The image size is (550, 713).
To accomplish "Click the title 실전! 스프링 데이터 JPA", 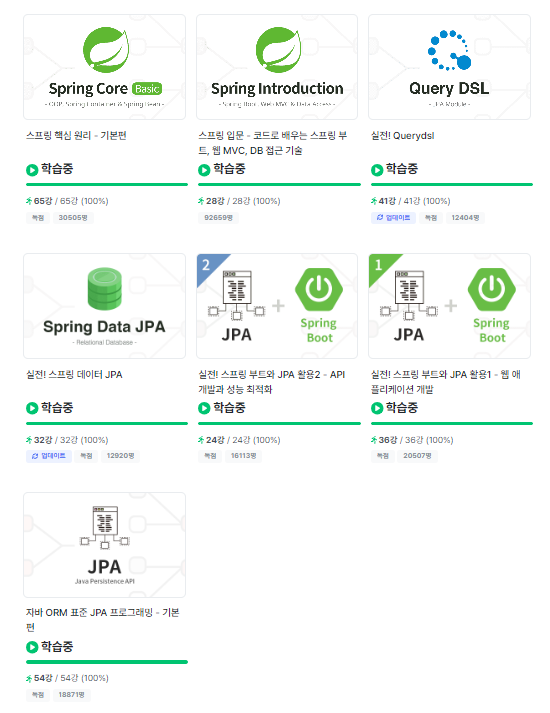I will point(74,374).
